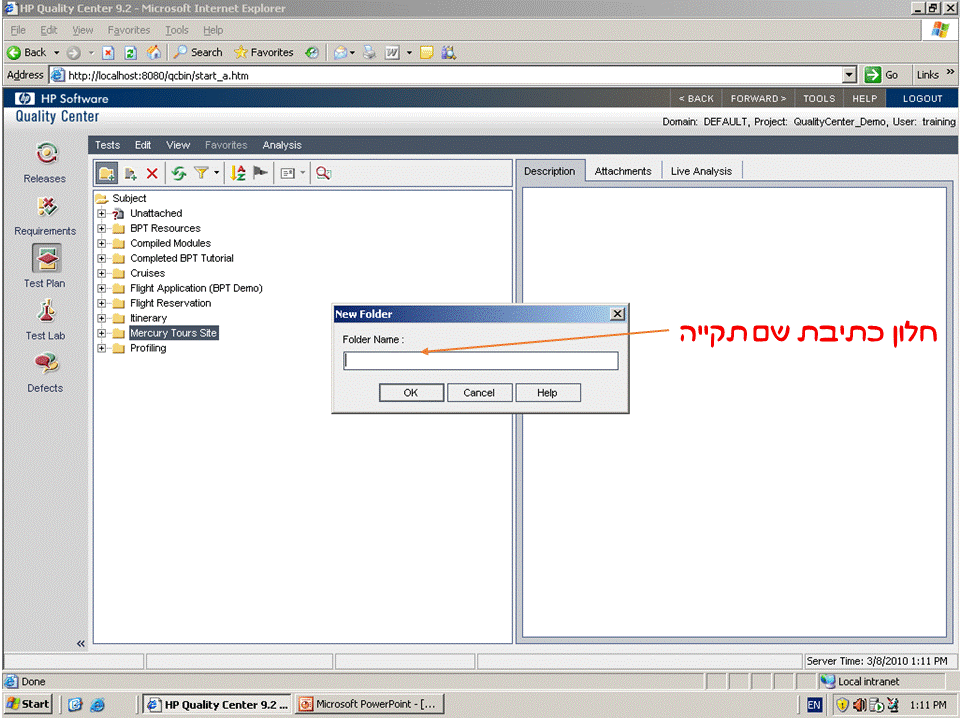Open the Back button history dropdown arrow
The height and width of the screenshot is (720, 960).
click(x=56, y=53)
